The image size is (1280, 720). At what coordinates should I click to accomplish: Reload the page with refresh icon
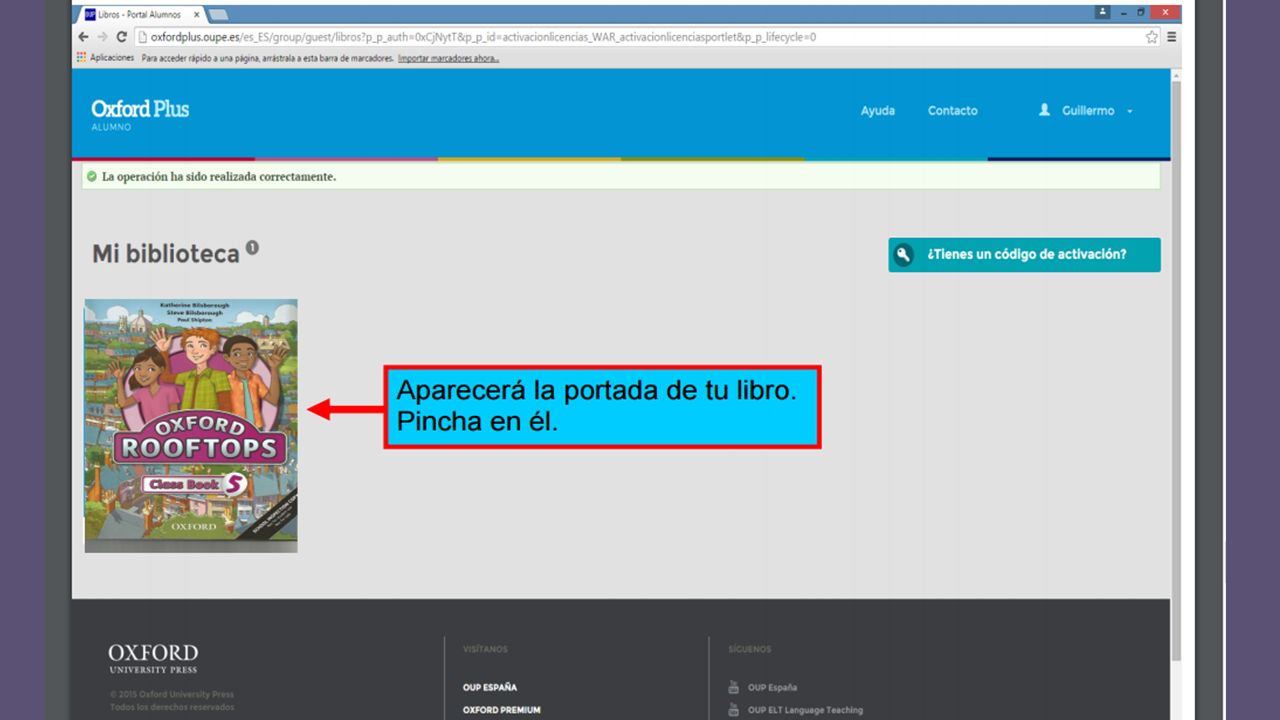point(121,37)
